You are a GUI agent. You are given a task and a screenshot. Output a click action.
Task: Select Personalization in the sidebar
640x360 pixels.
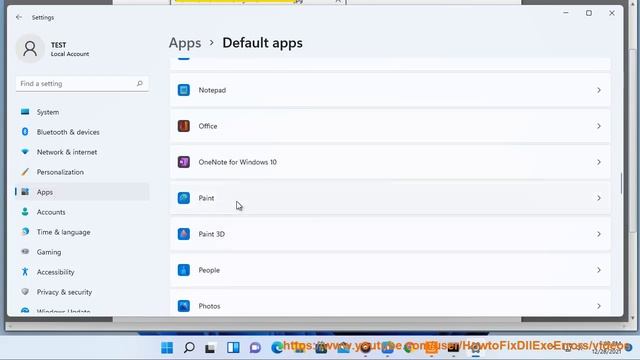[x=82, y=172]
